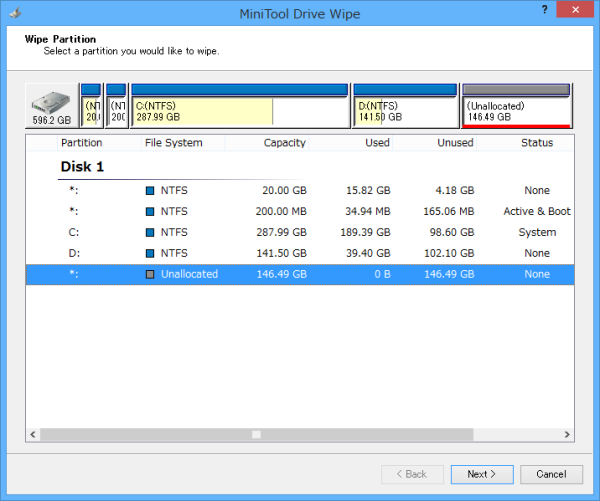Click the left arrow of horizontal scrollbar
The height and width of the screenshot is (501, 600).
click(33, 434)
